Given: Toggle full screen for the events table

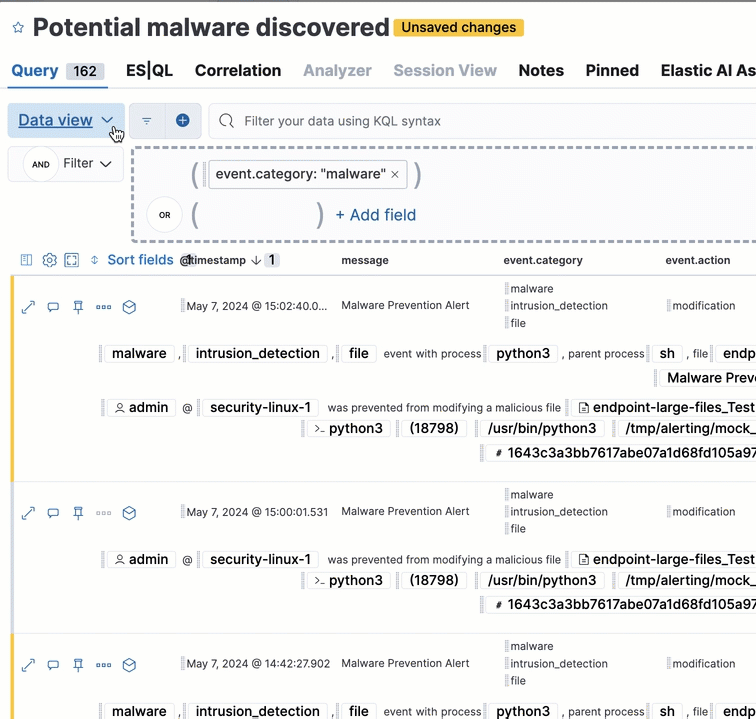Looking at the screenshot, I should [x=71, y=260].
